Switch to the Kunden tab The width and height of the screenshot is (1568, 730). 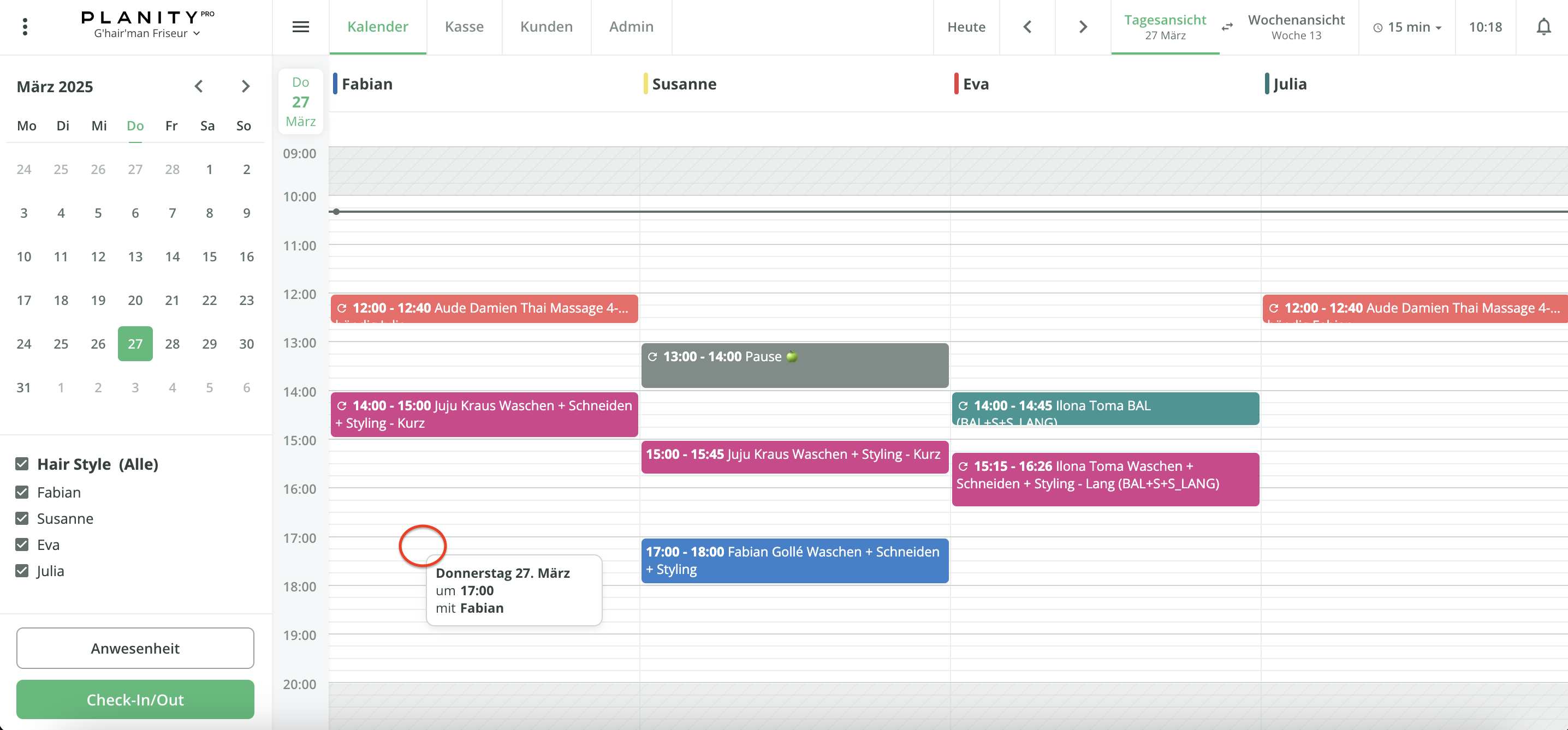pyautogui.click(x=546, y=27)
